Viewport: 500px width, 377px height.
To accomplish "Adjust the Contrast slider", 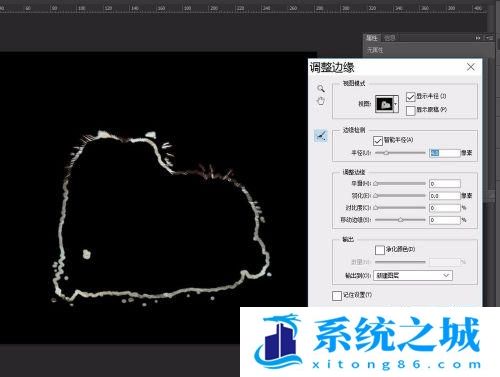I will point(399,208).
